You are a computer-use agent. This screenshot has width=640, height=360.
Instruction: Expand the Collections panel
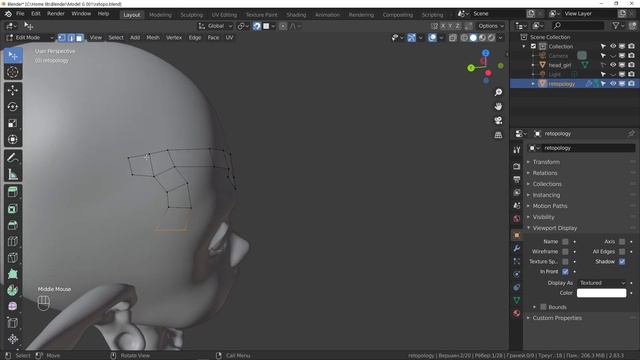coord(547,184)
